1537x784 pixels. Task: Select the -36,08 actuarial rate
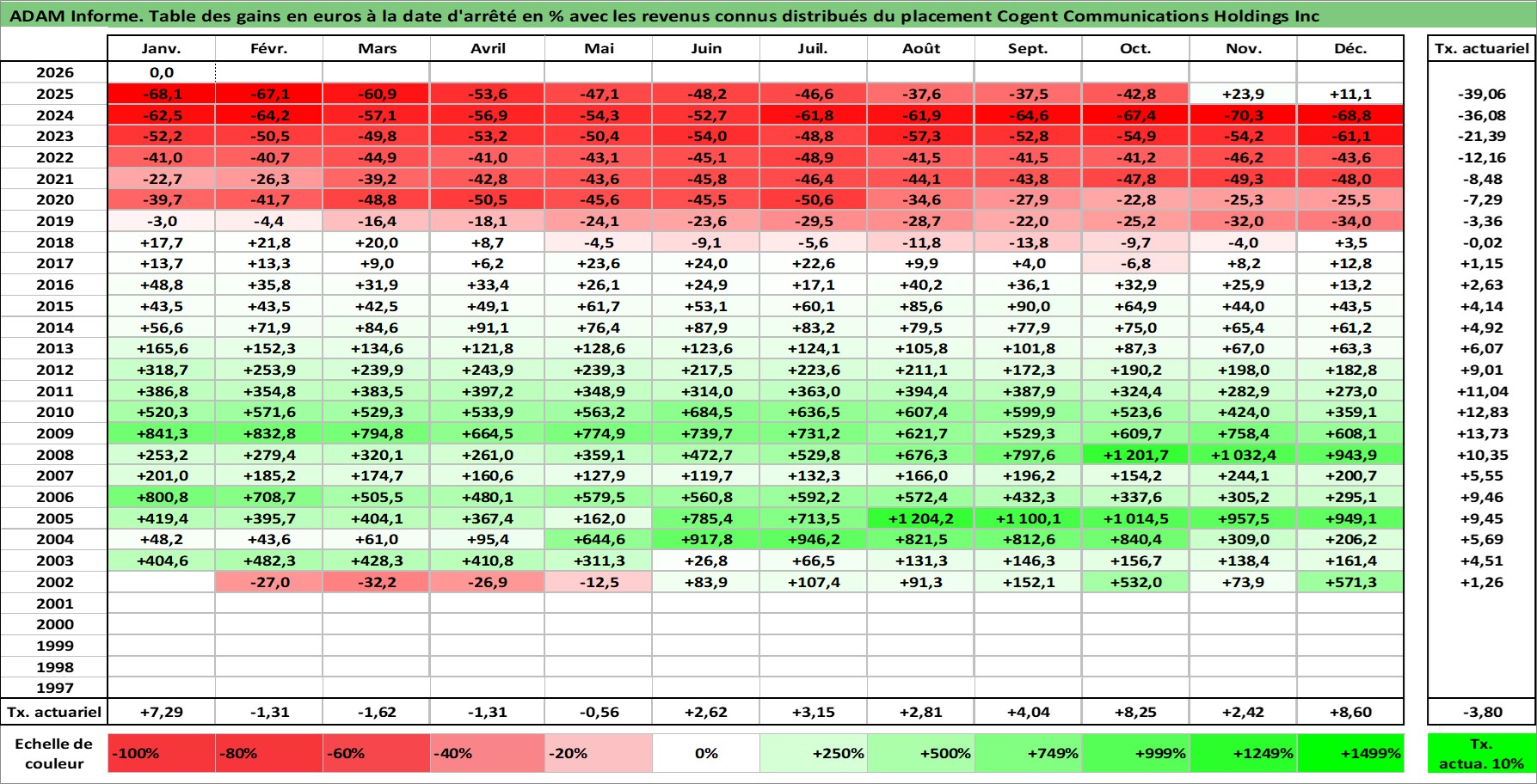(1481, 115)
